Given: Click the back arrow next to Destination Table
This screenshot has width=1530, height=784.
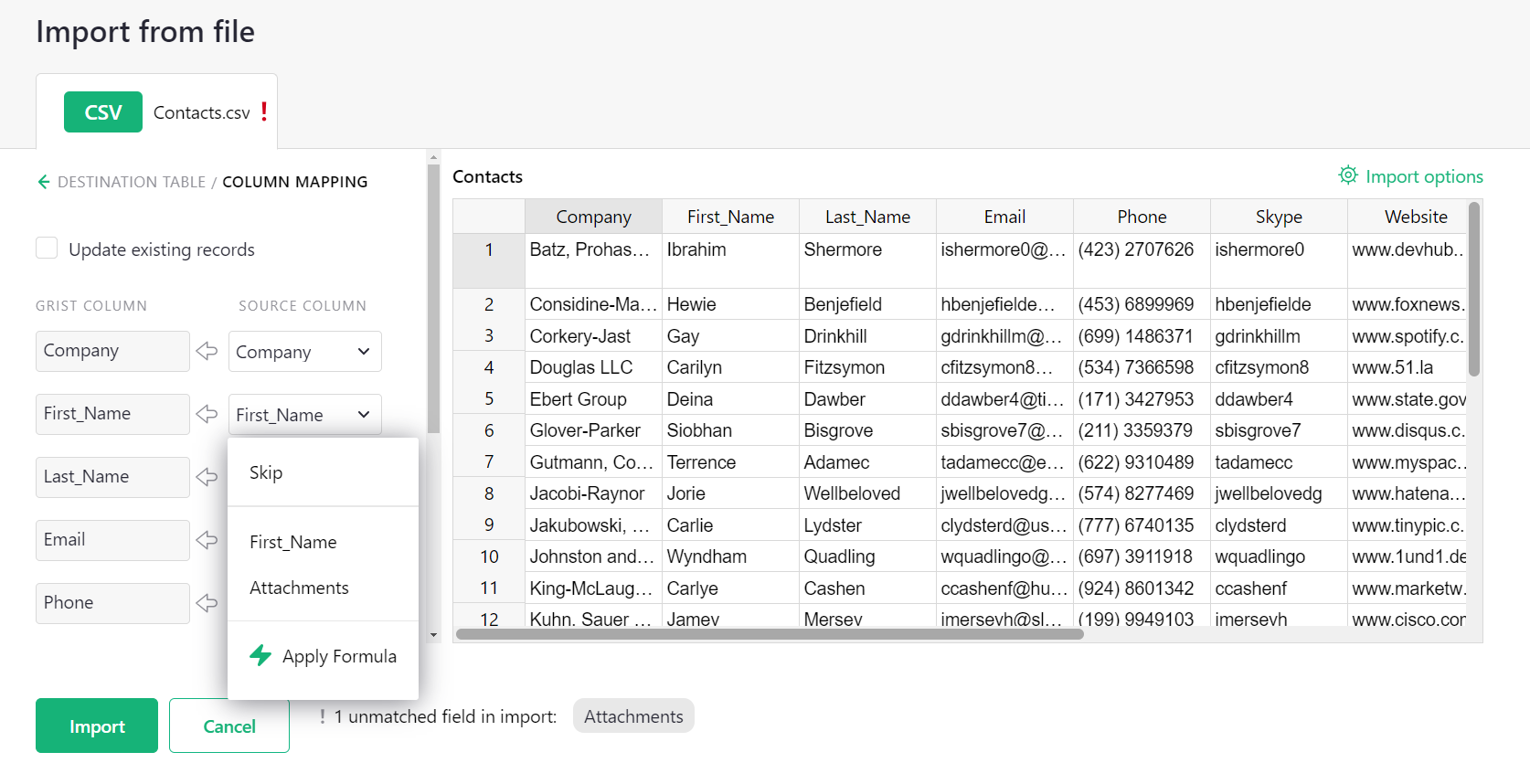Looking at the screenshot, I should [x=44, y=182].
